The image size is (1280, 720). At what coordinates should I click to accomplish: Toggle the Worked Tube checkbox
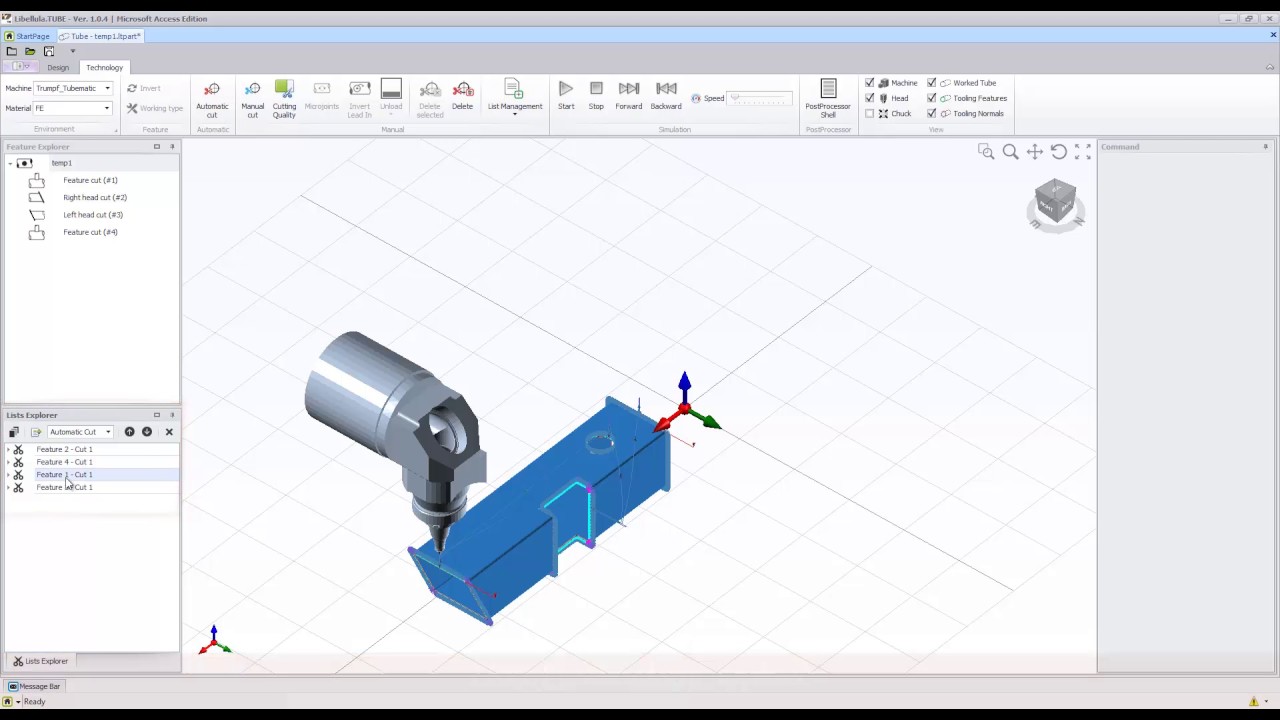point(932,83)
